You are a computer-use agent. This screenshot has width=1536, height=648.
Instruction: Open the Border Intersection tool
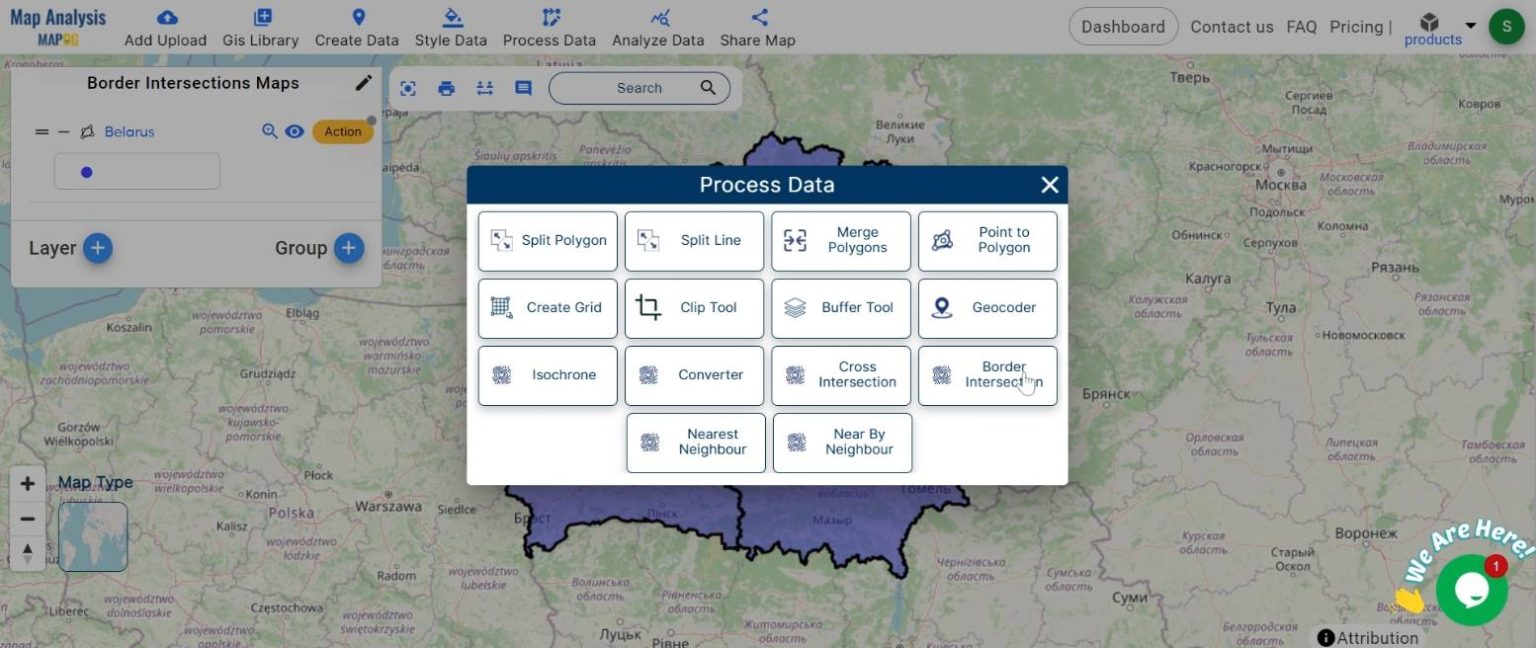(x=988, y=376)
